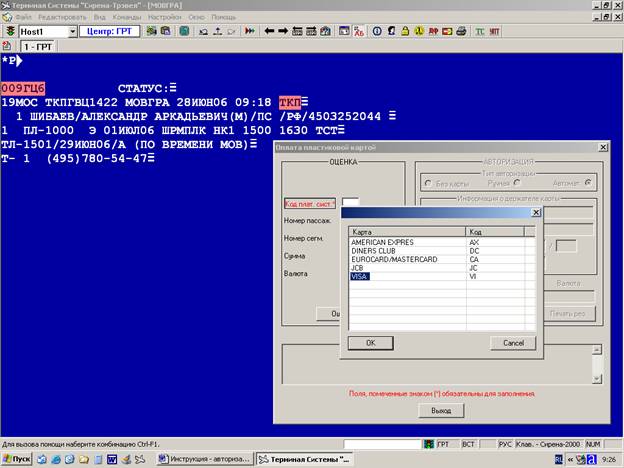Click the left arrow toolbar icon
Image resolution: width=624 pixels, height=468 pixels.
(x=269, y=31)
